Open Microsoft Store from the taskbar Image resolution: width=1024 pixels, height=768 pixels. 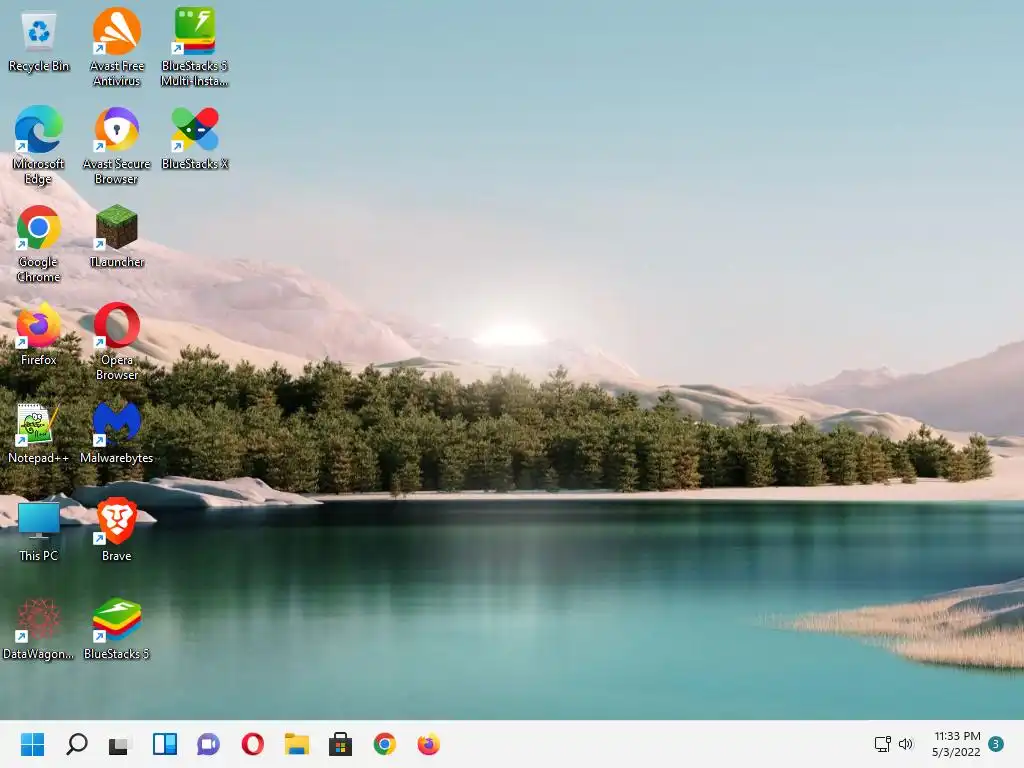tap(340, 744)
